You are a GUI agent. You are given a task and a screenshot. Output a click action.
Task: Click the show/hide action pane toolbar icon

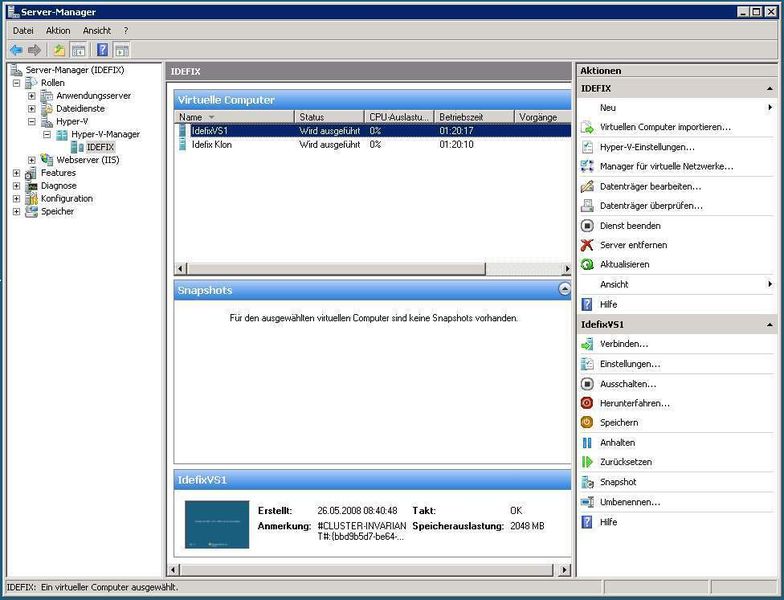pos(122,50)
